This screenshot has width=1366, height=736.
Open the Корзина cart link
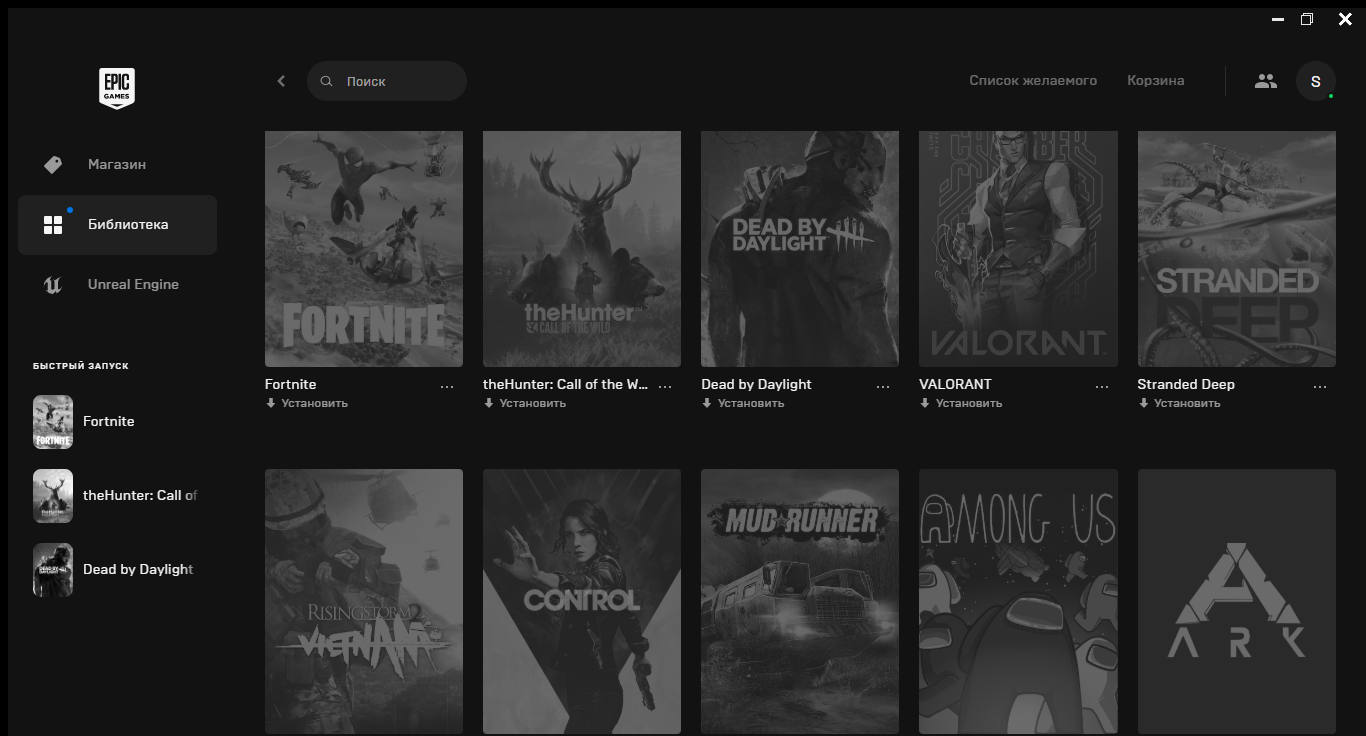pyautogui.click(x=1156, y=81)
